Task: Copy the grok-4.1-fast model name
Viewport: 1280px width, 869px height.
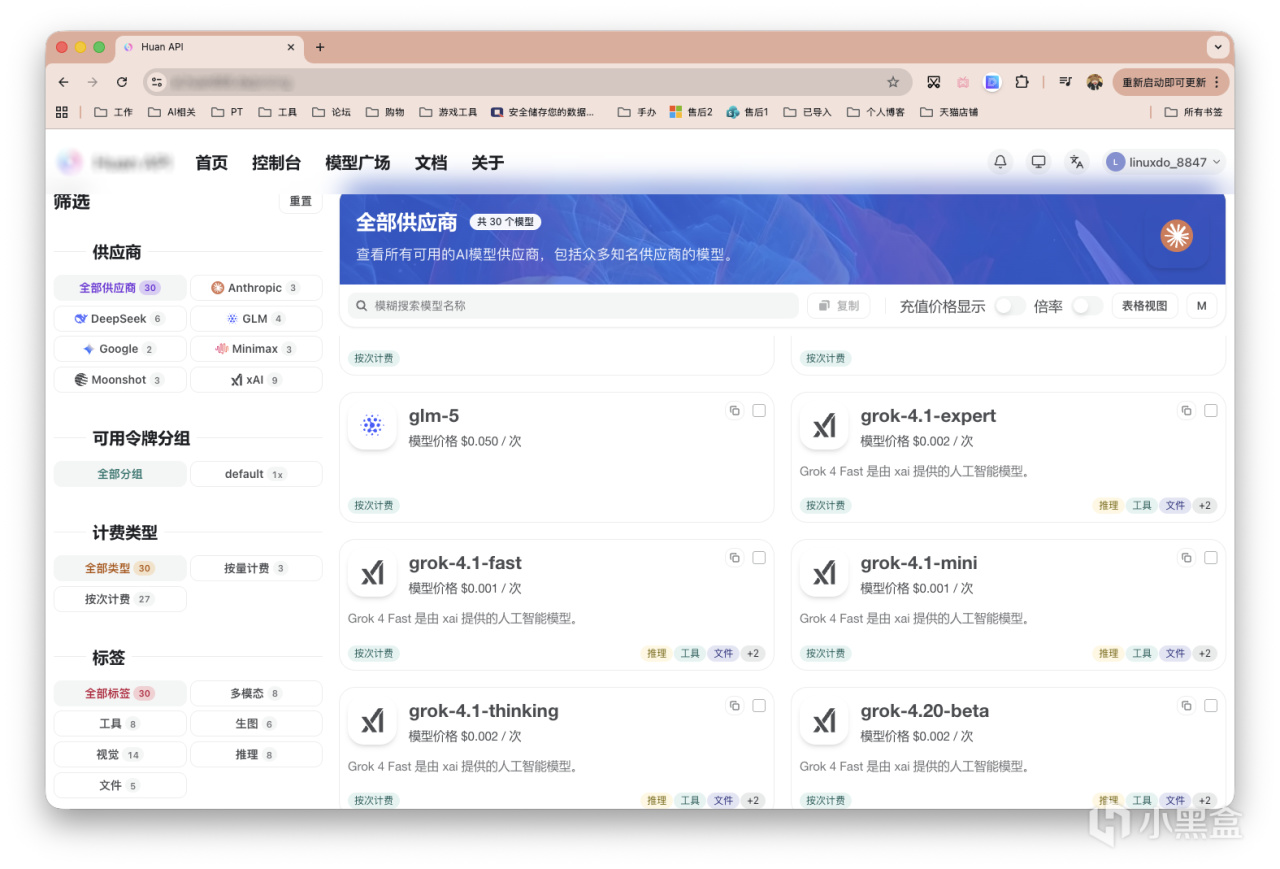Action: [x=735, y=557]
